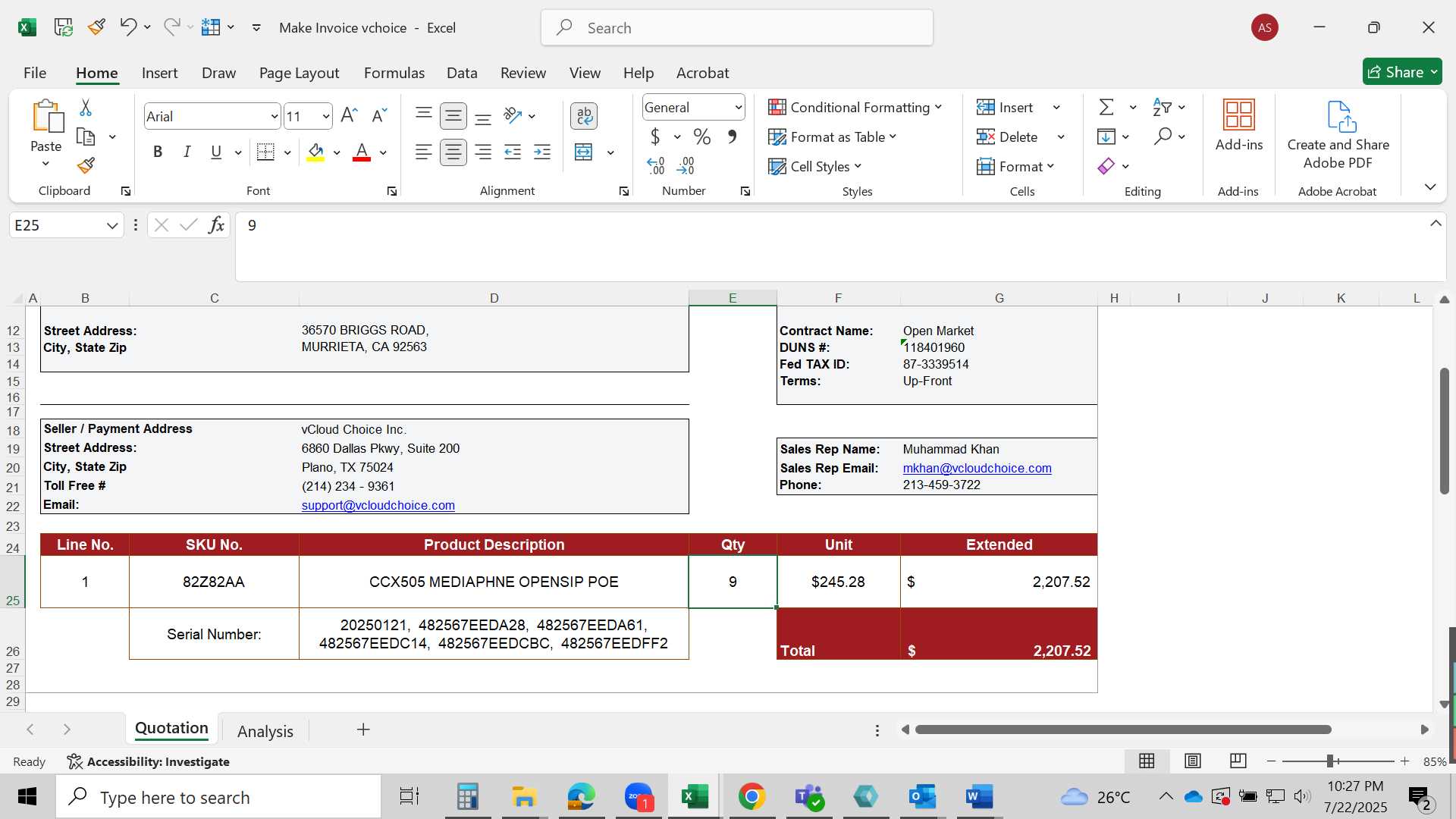Toggle Underline formatting
The height and width of the screenshot is (819, 1456).
click(x=216, y=152)
